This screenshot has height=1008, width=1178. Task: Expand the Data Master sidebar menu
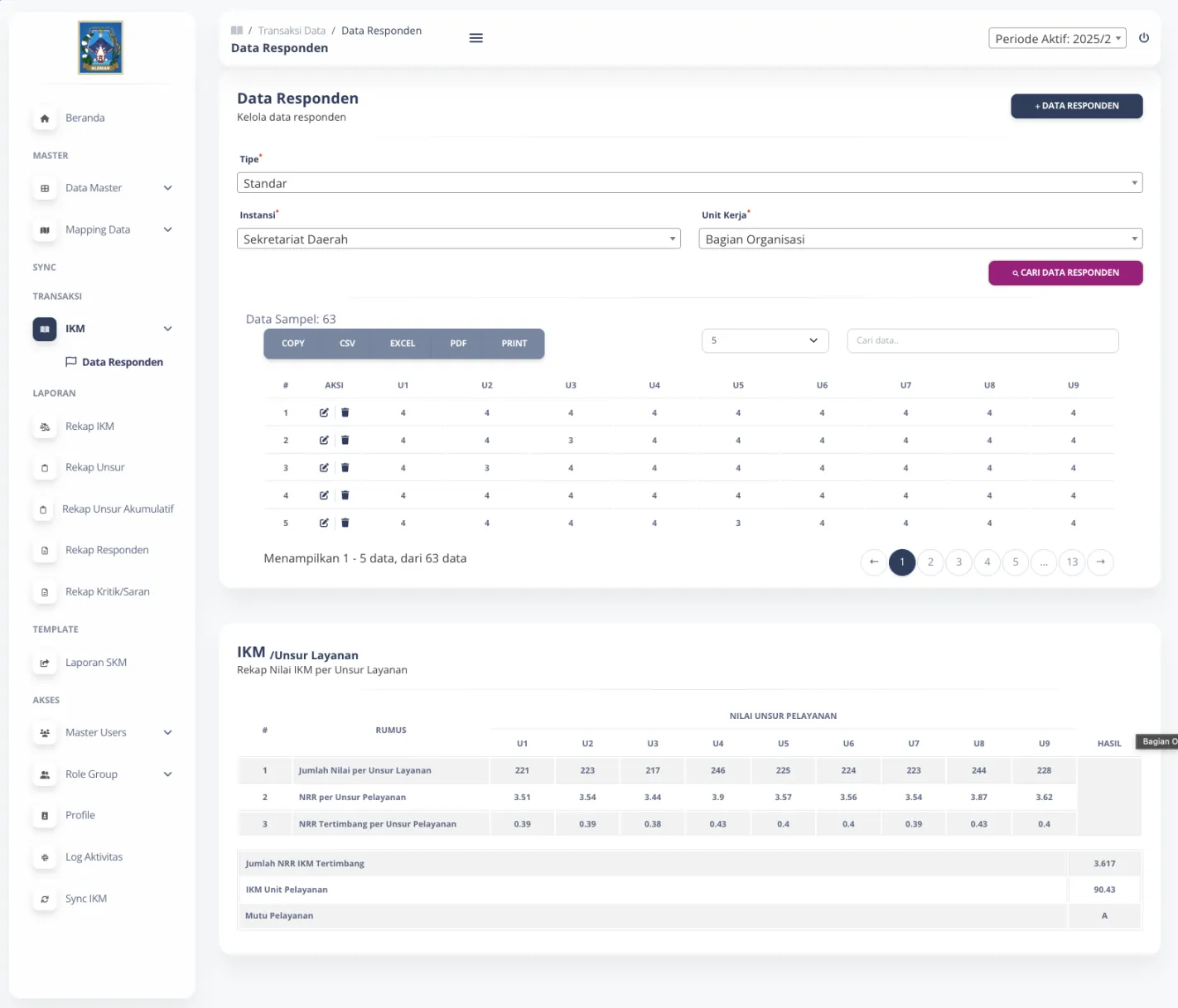pyautogui.click(x=104, y=188)
